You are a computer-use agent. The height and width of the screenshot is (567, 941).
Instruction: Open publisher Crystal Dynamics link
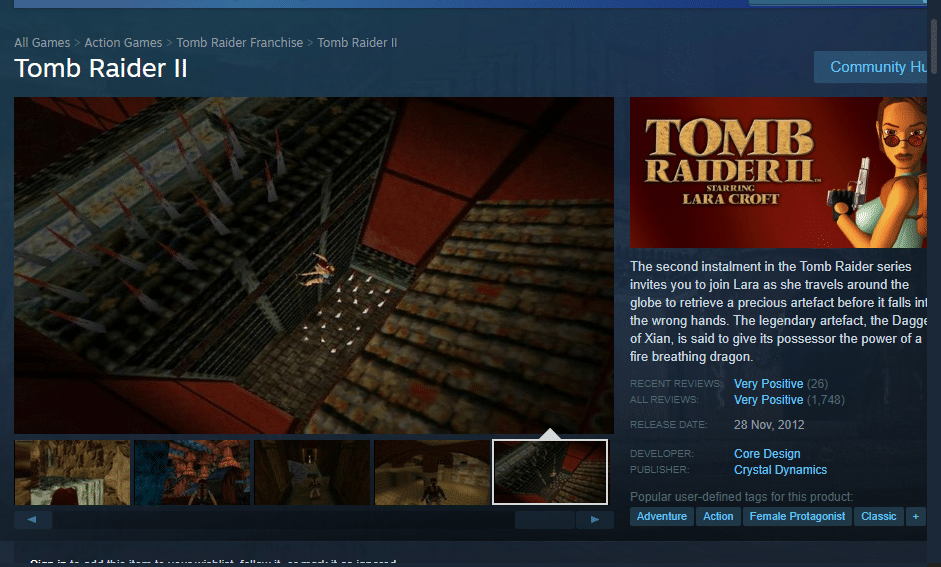click(780, 470)
